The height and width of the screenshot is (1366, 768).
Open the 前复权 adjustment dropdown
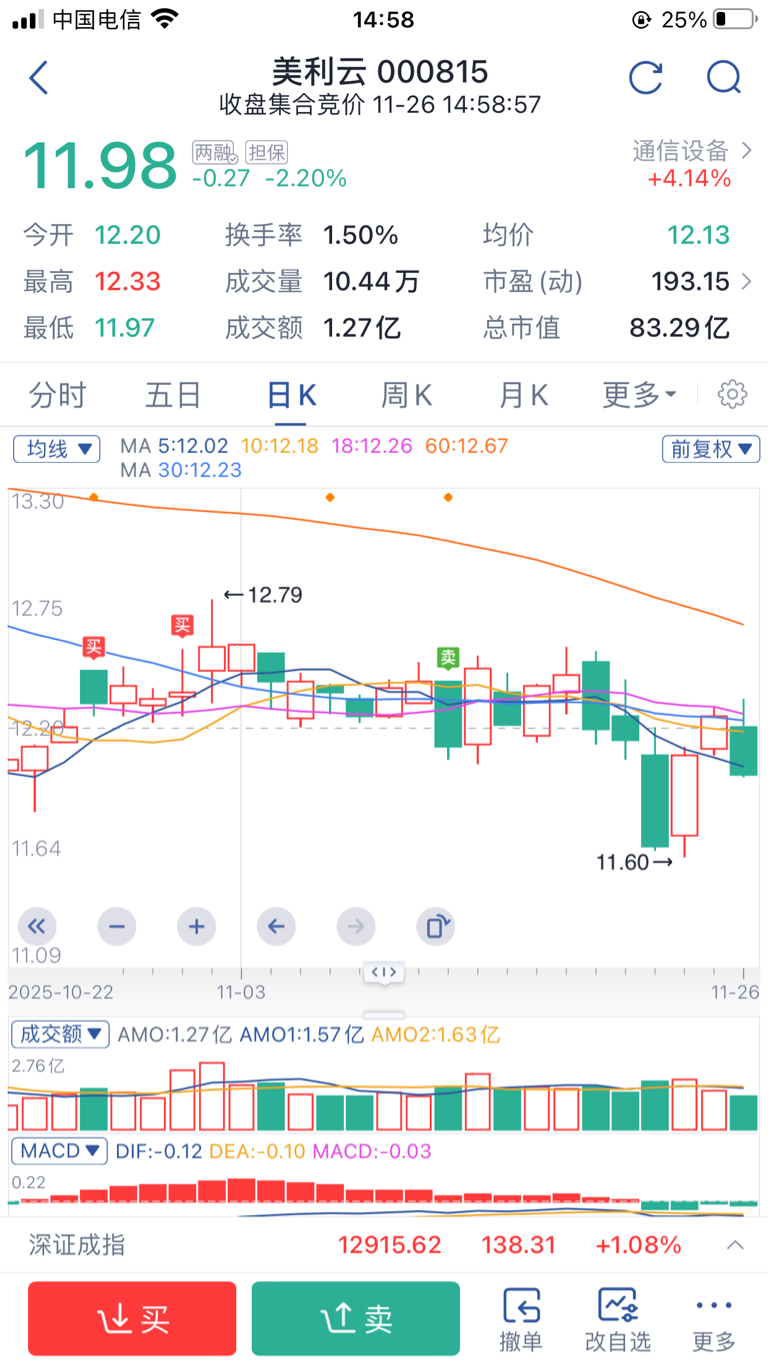pos(710,449)
